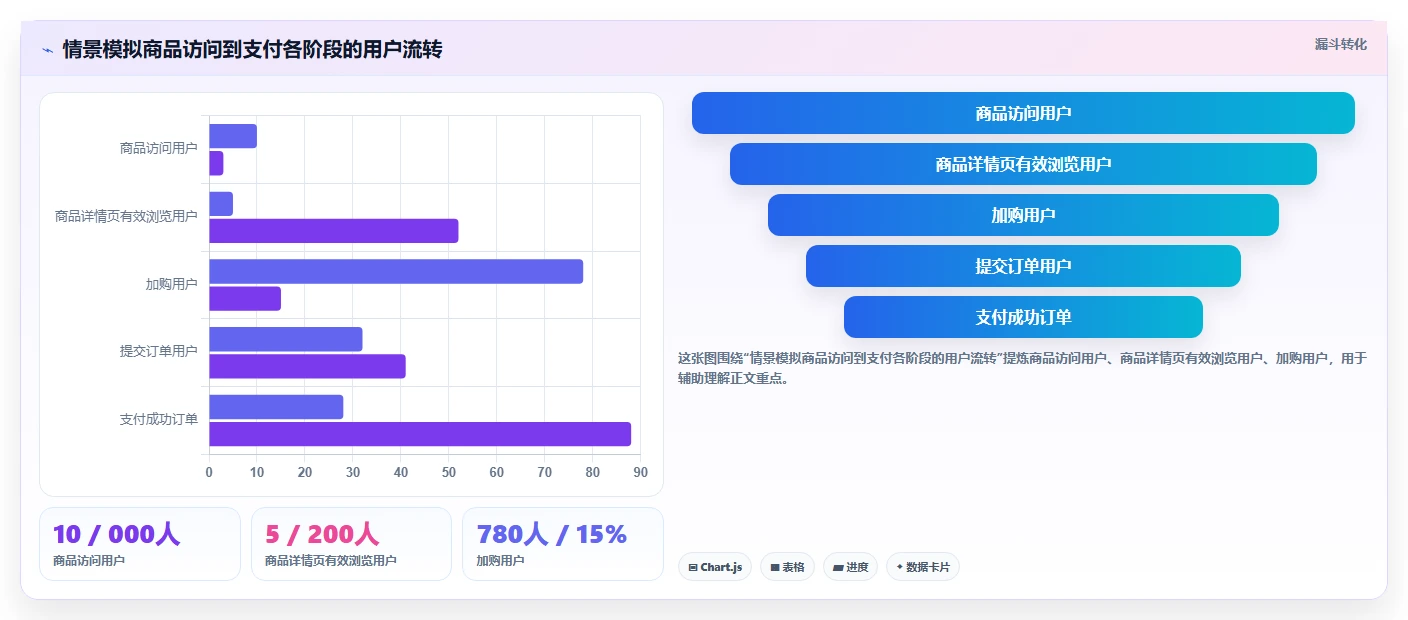This screenshot has height=620, width=1408.
Task: Click the purple bar for 加购用户
Action: 245,298
